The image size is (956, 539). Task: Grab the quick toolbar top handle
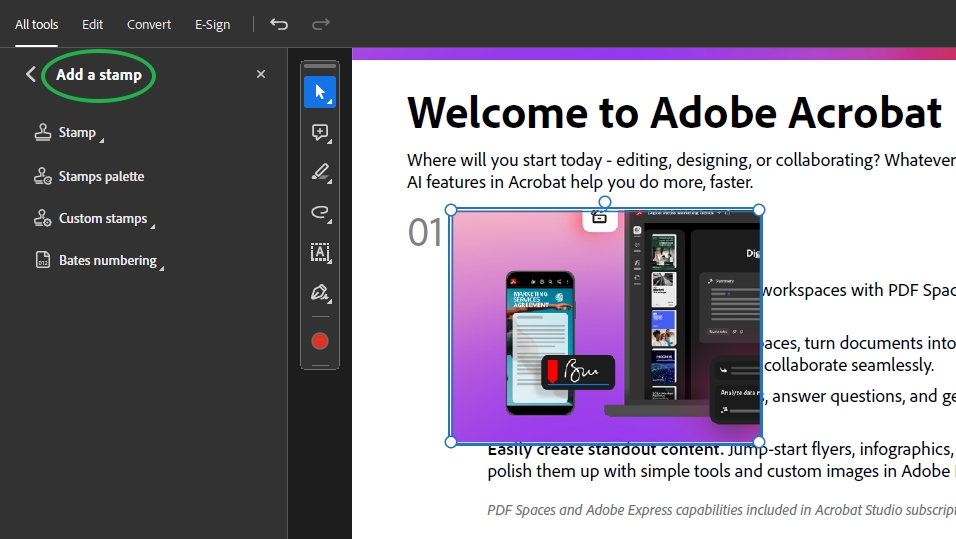tap(320, 65)
